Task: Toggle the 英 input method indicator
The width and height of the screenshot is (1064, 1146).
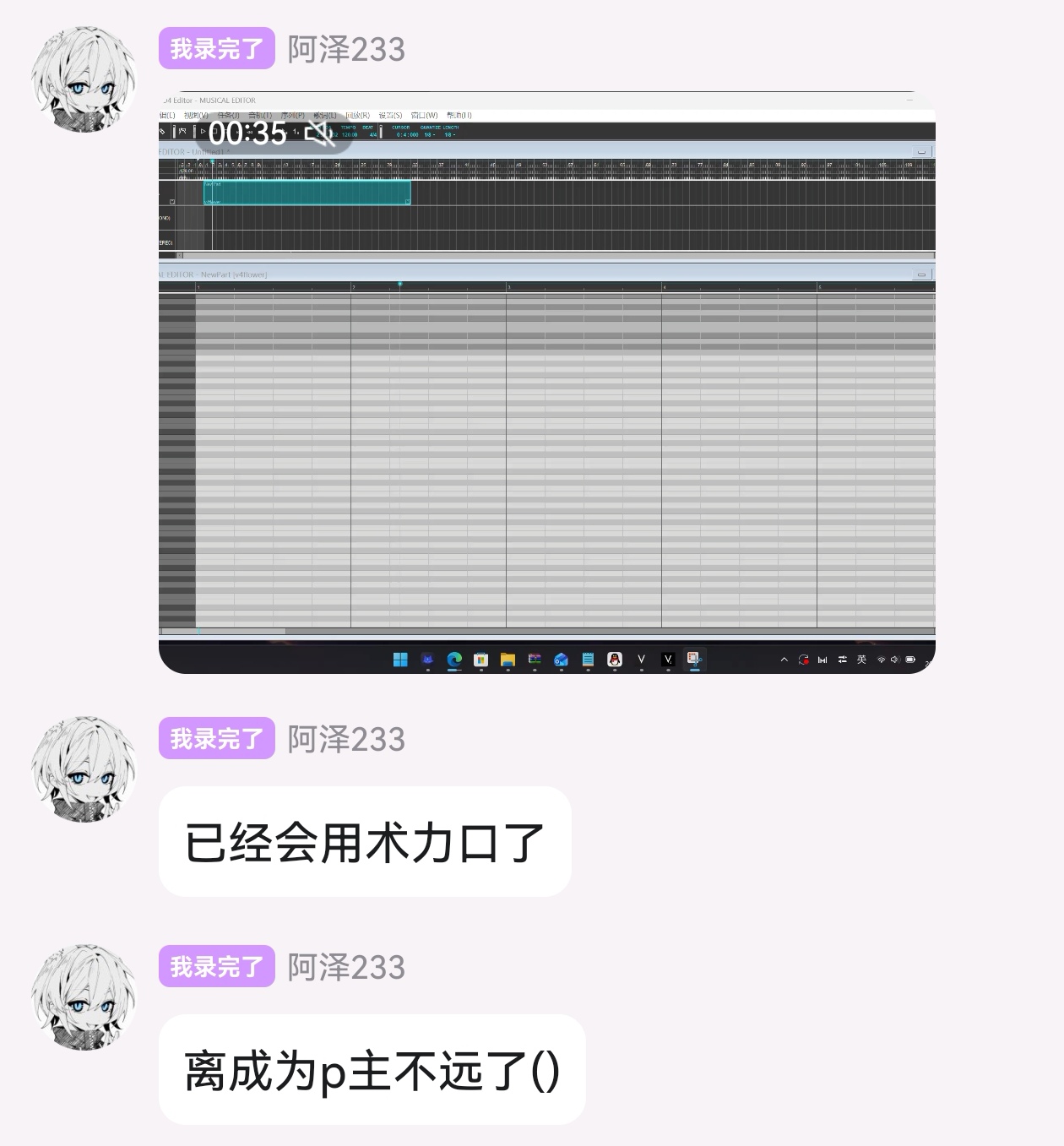Action: coord(861,660)
